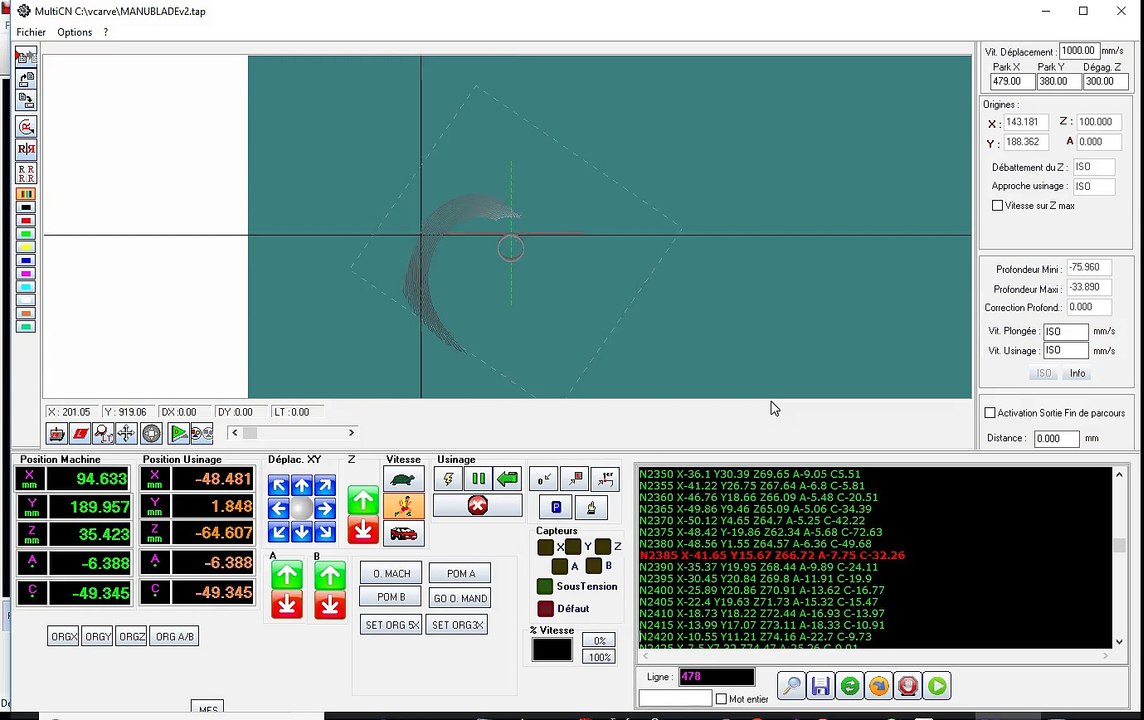The image size is (1144, 720).
Task: Open the Fichier menu
Action: 31,32
